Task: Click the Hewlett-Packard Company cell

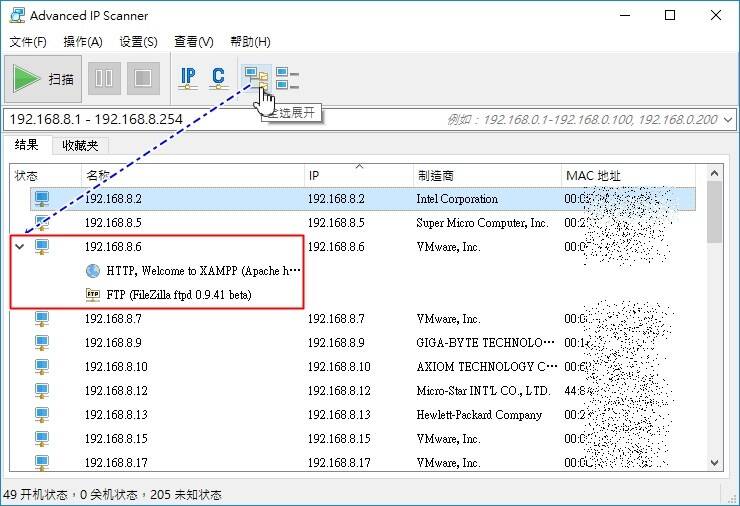Action: tap(479, 414)
